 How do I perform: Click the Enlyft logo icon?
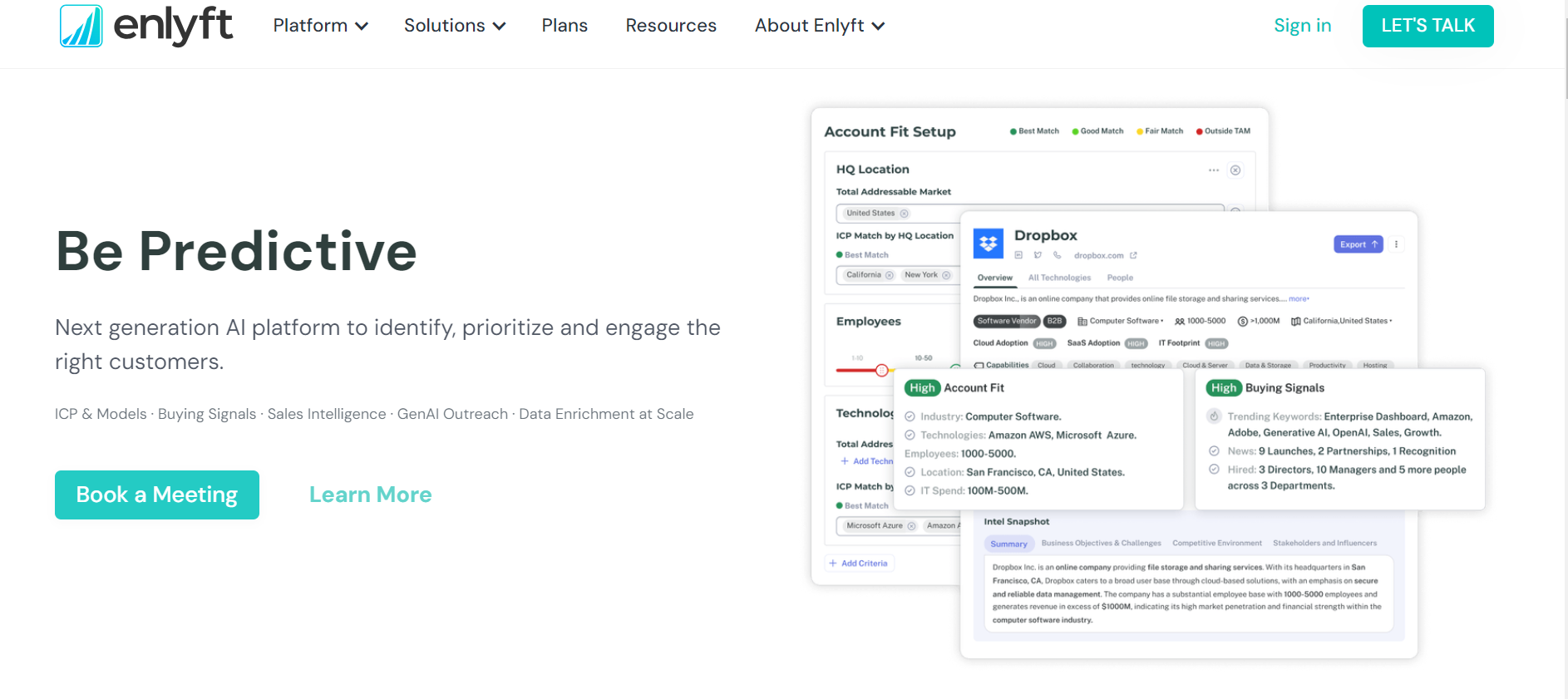pyautogui.click(x=81, y=26)
